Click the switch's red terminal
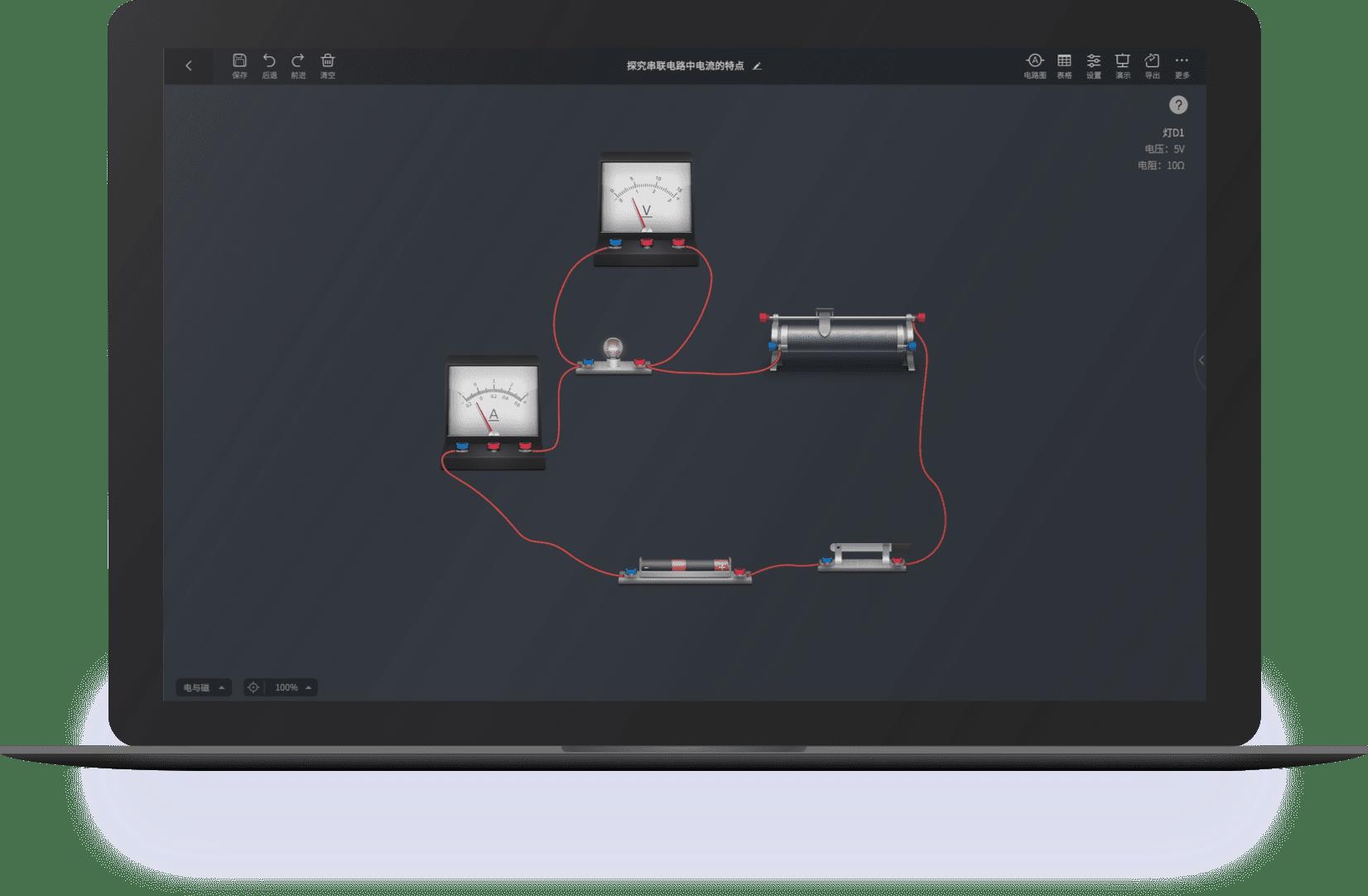The height and width of the screenshot is (896, 1368). tap(897, 562)
